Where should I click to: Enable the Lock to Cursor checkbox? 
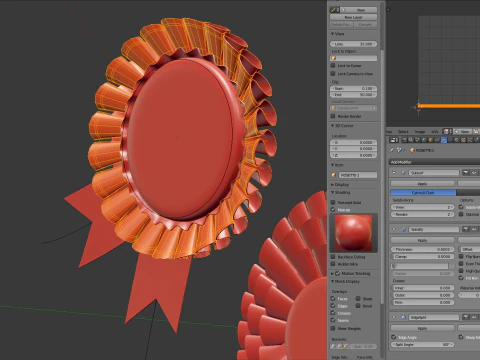tap(333, 66)
